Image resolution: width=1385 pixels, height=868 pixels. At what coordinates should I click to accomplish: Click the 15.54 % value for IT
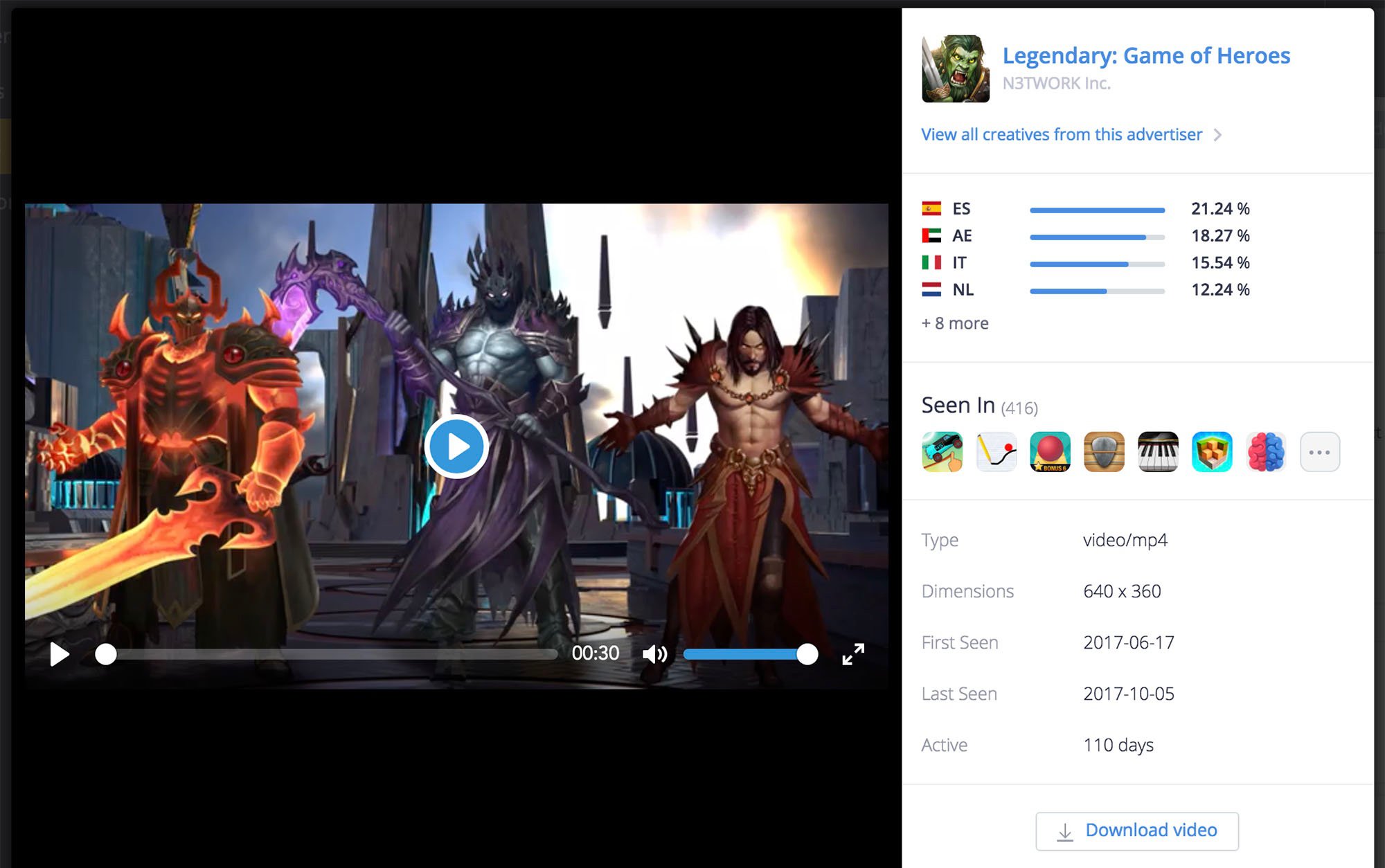point(1220,262)
